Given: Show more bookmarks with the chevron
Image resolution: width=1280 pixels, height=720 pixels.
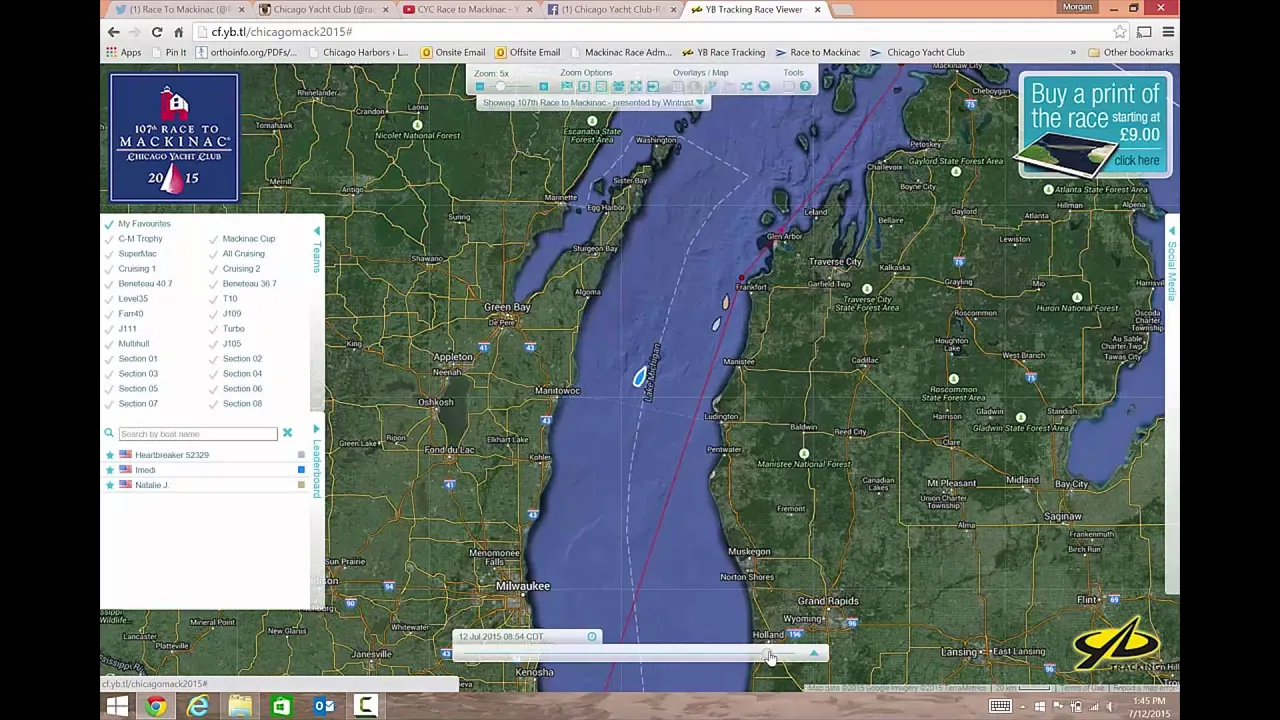Looking at the screenshot, I should coord(1073,52).
